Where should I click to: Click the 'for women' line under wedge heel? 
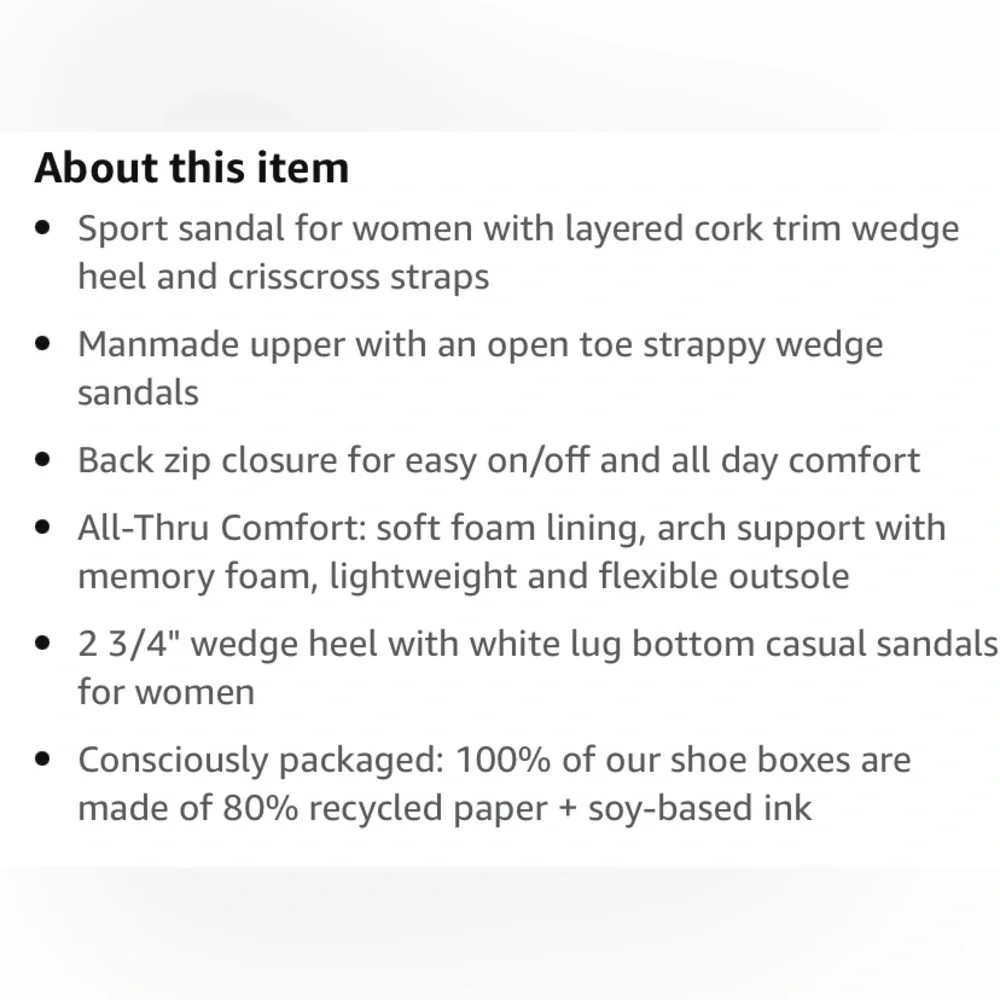[166, 692]
